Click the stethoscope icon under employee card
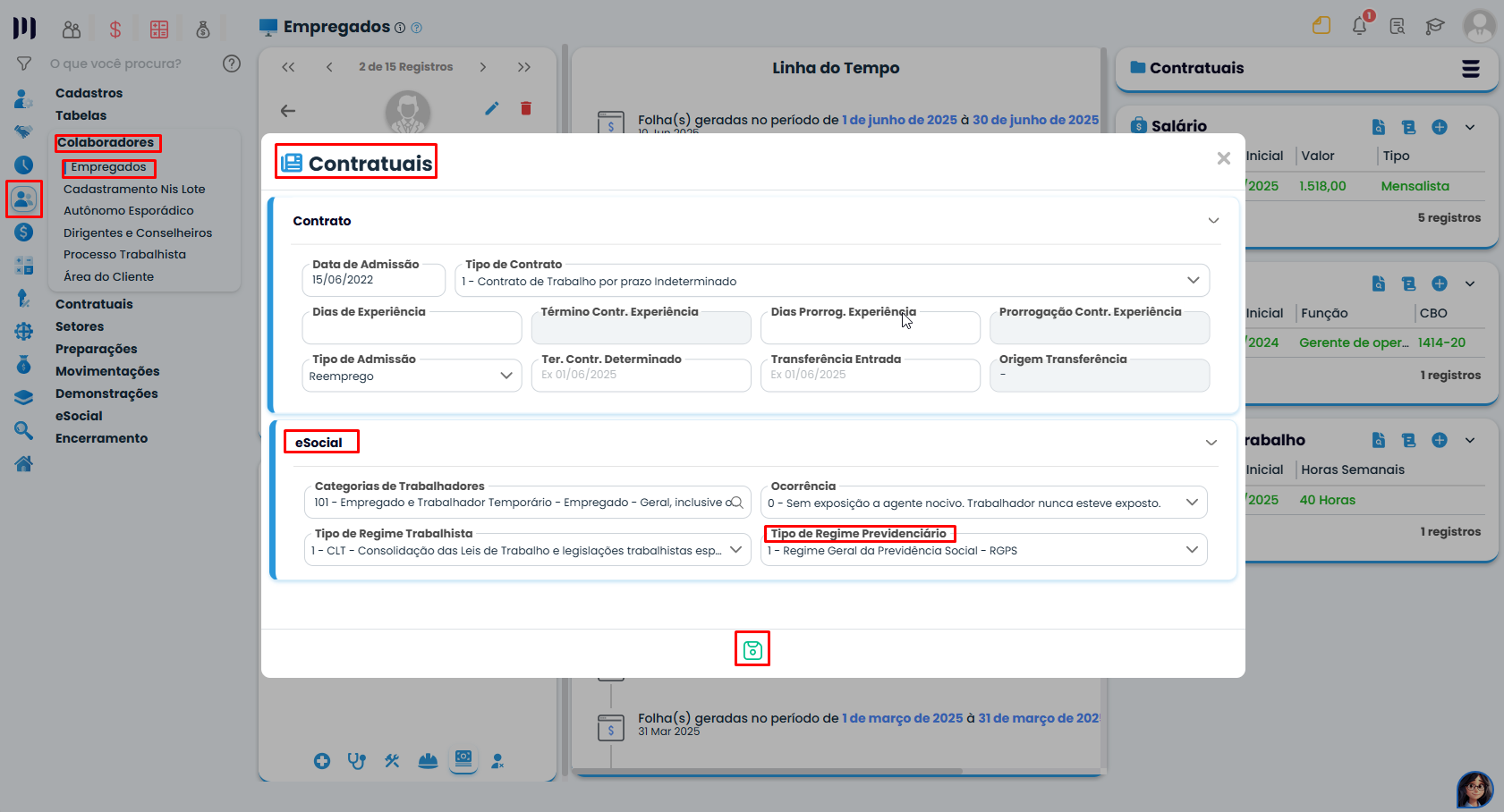1504x812 pixels. 357,761
